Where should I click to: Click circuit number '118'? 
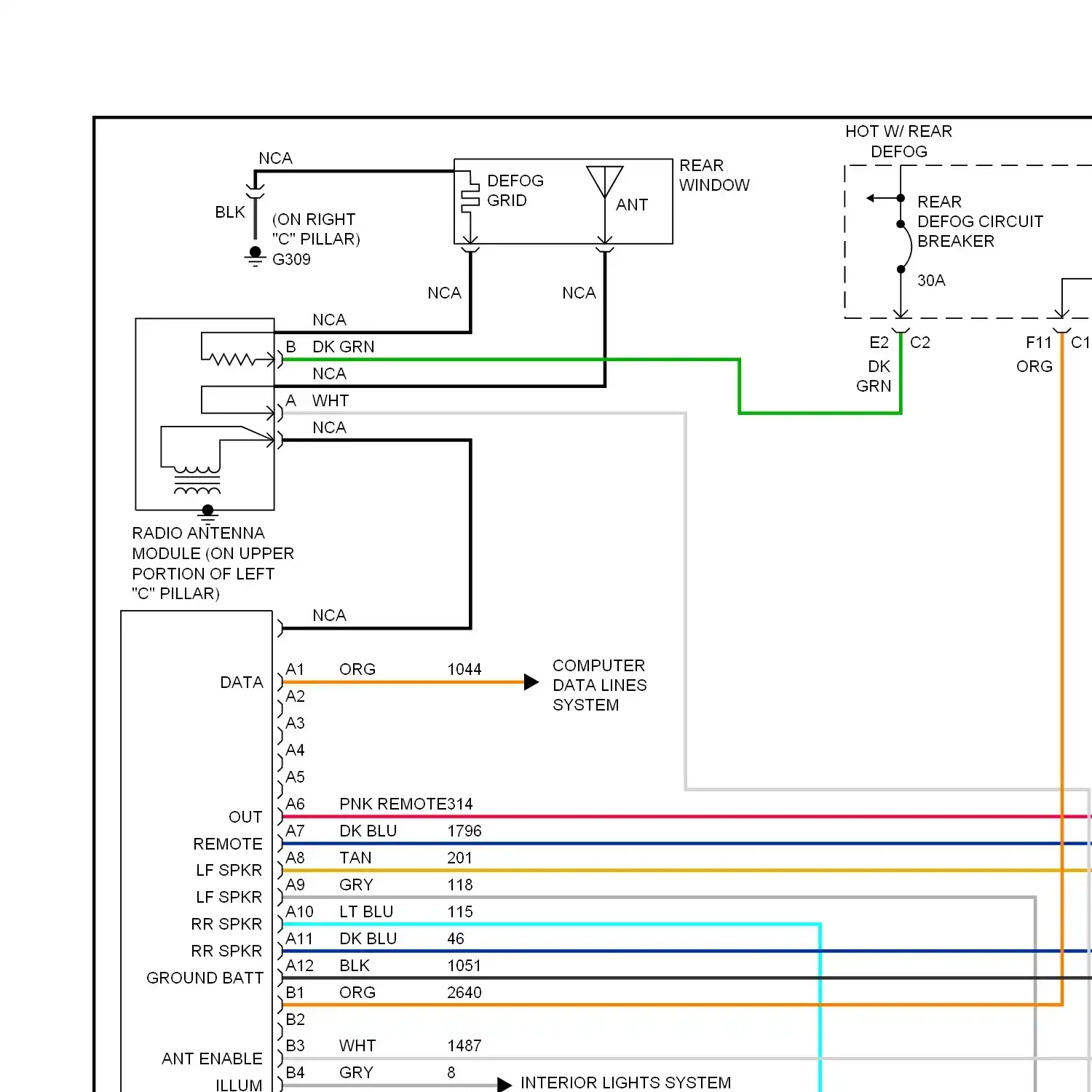pyautogui.click(x=460, y=885)
